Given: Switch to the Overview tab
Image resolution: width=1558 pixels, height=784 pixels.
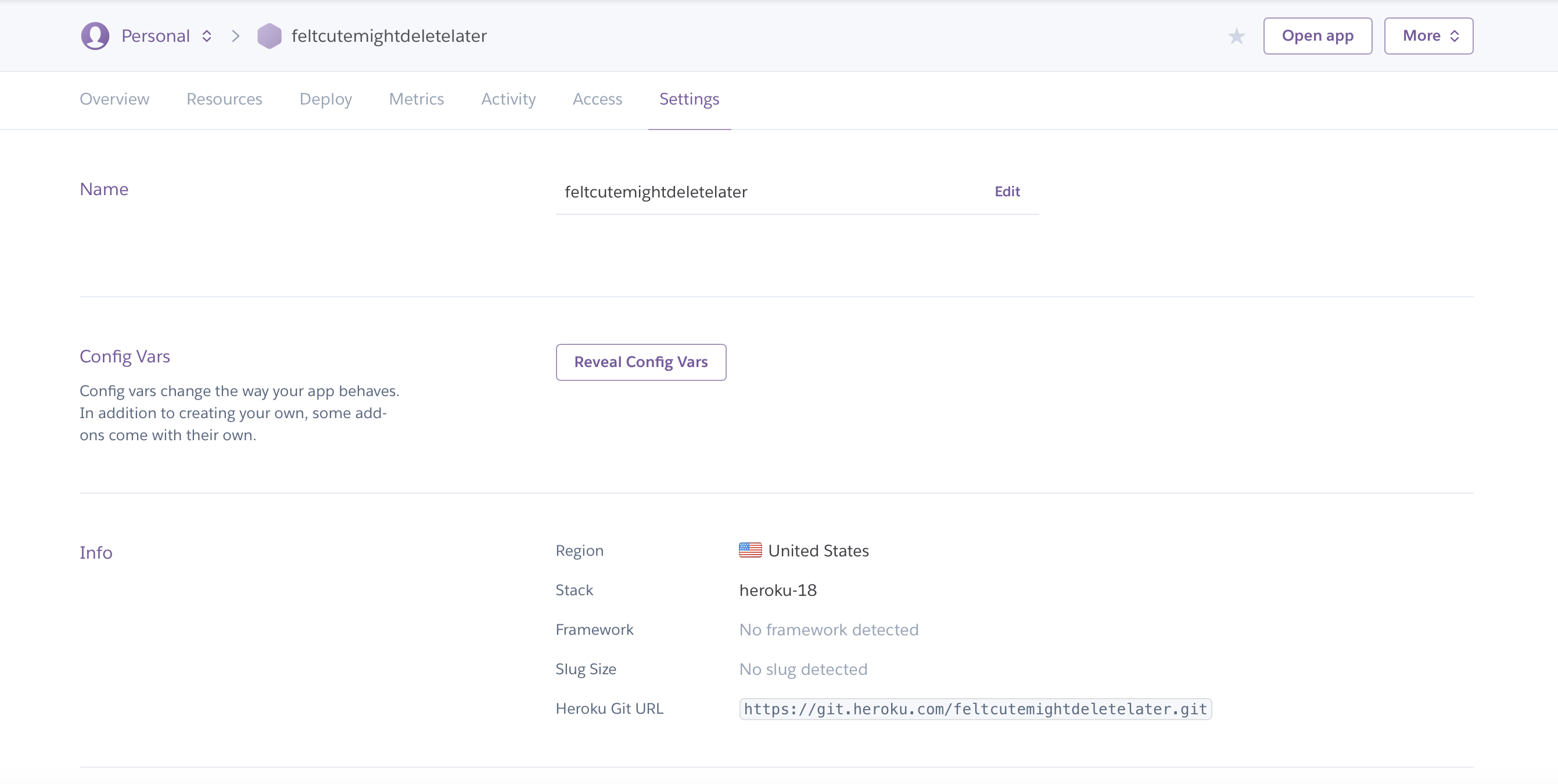Looking at the screenshot, I should (114, 99).
